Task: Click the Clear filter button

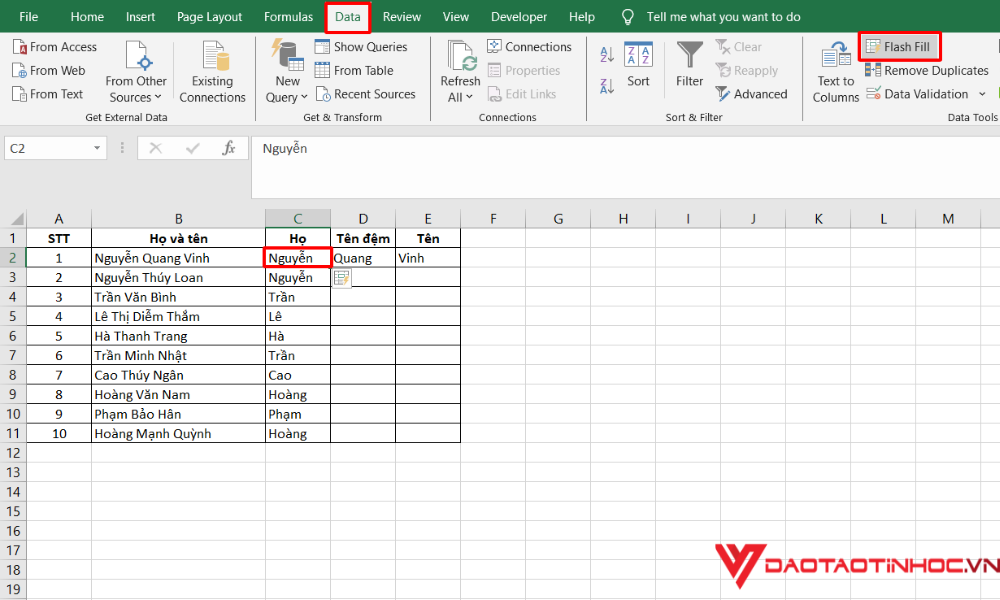Action: (739, 47)
